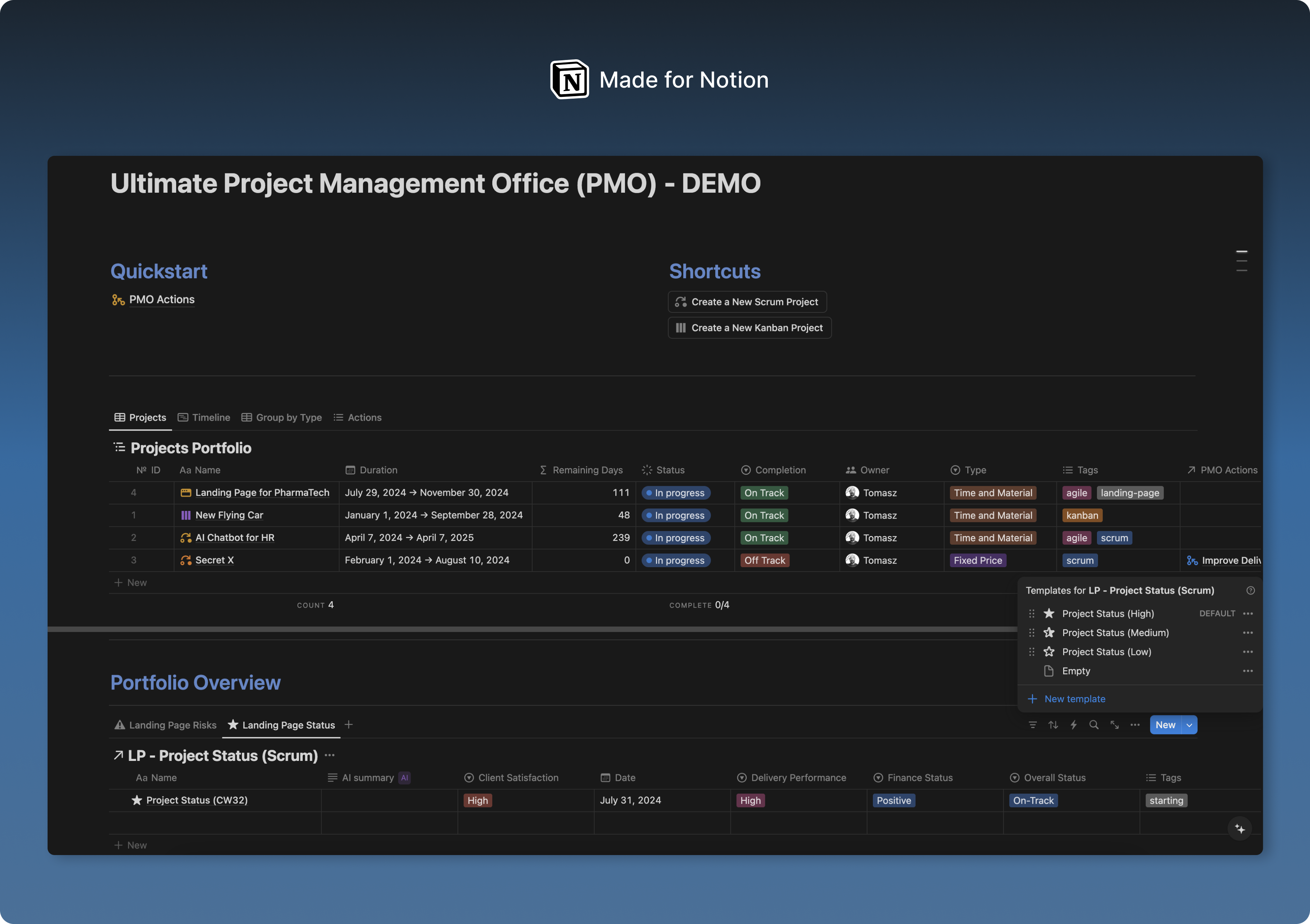The height and width of the screenshot is (924, 1310).
Task: Click the Secret X project icon
Action: tap(186, 561)
